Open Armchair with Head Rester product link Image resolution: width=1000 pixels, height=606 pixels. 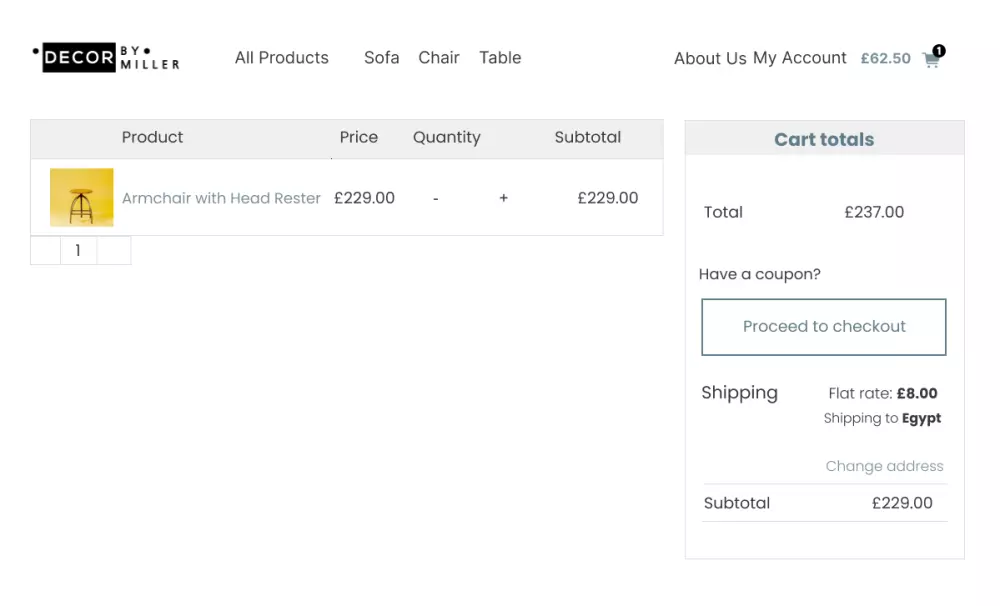[x=221, y=198]
